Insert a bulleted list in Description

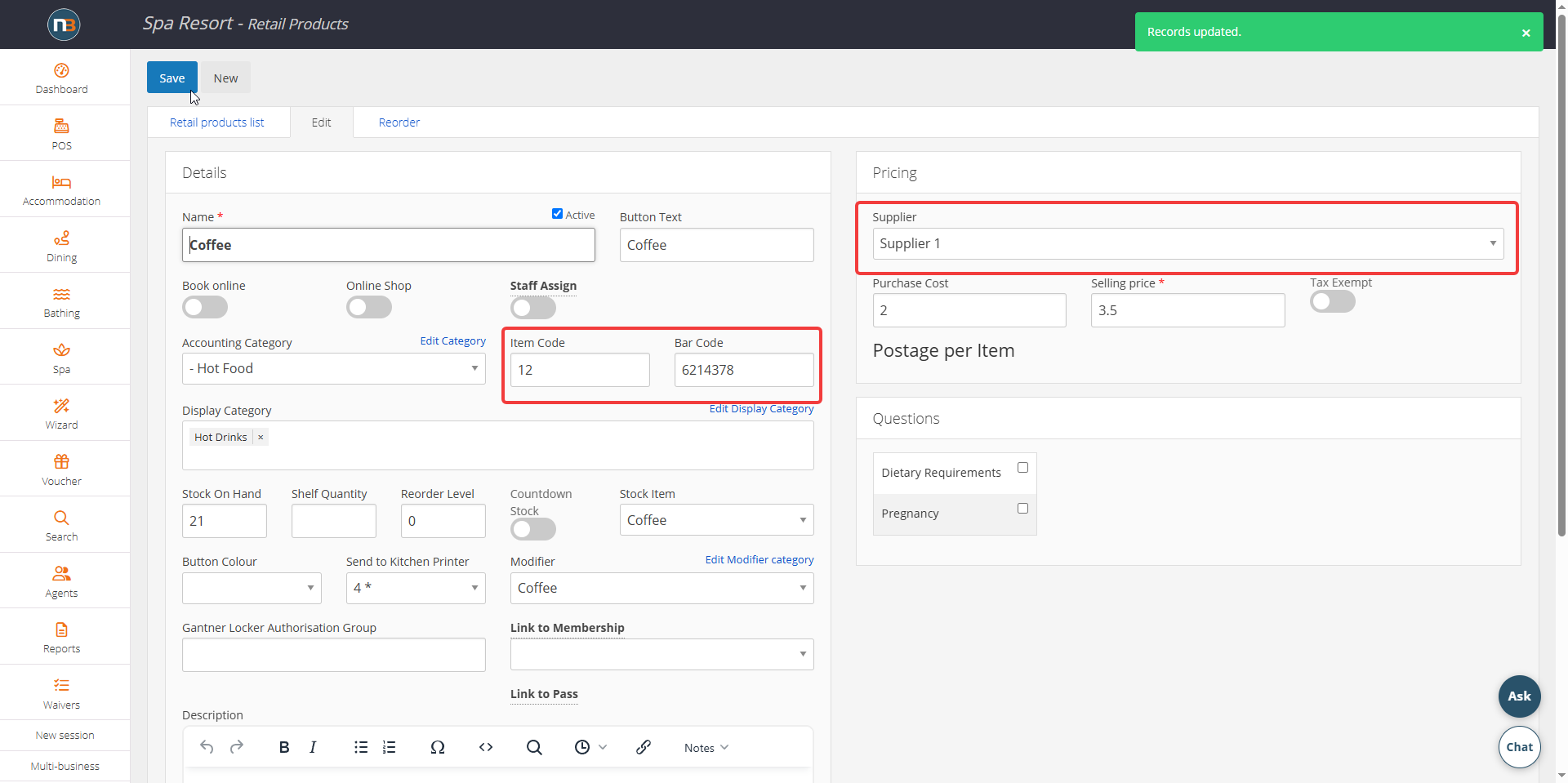click(360, 747)
